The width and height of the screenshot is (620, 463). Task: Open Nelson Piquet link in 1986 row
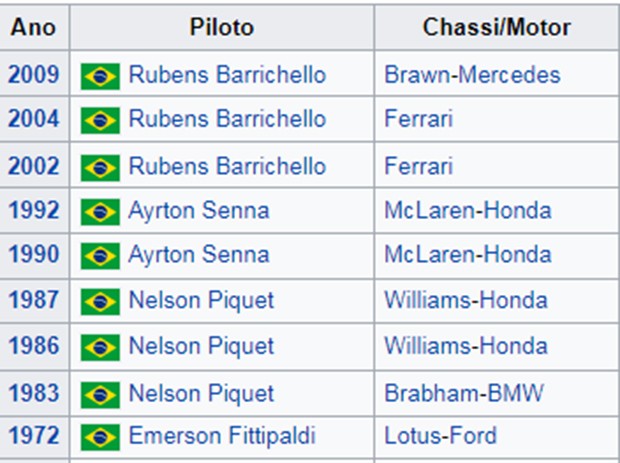tap(201, 346)
